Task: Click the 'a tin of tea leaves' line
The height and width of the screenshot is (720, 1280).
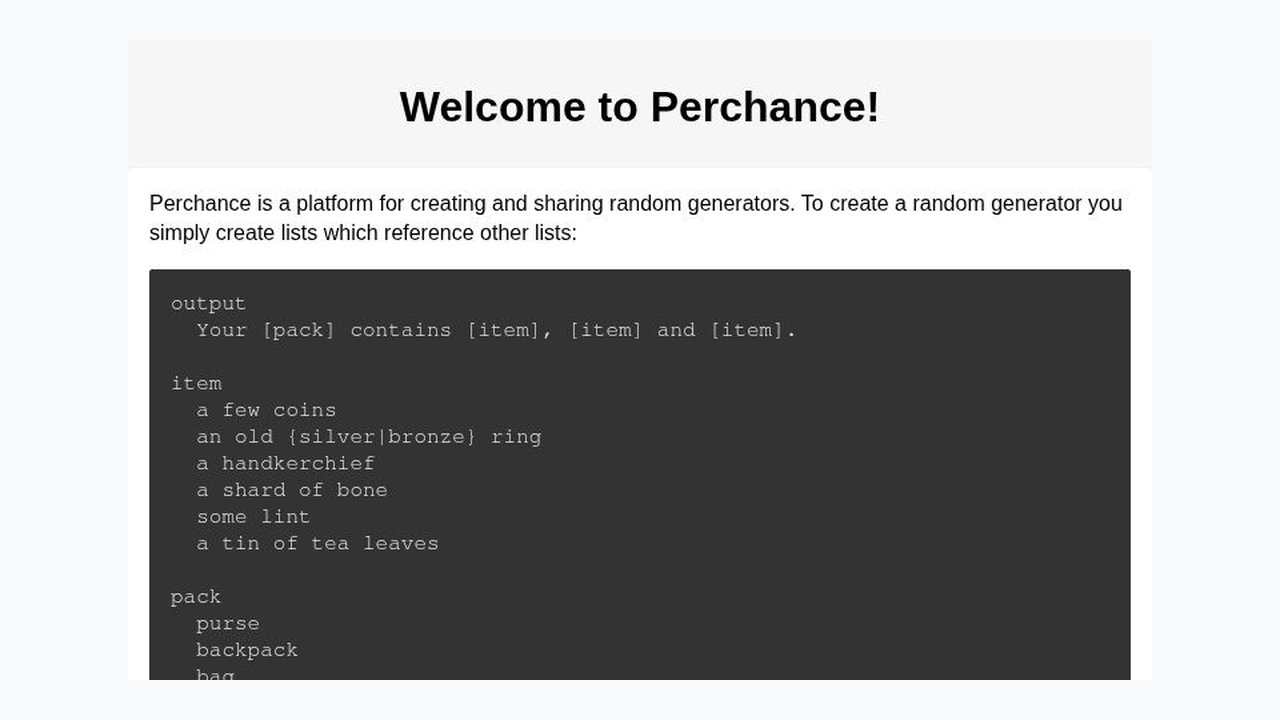Action: click(318, 543)
